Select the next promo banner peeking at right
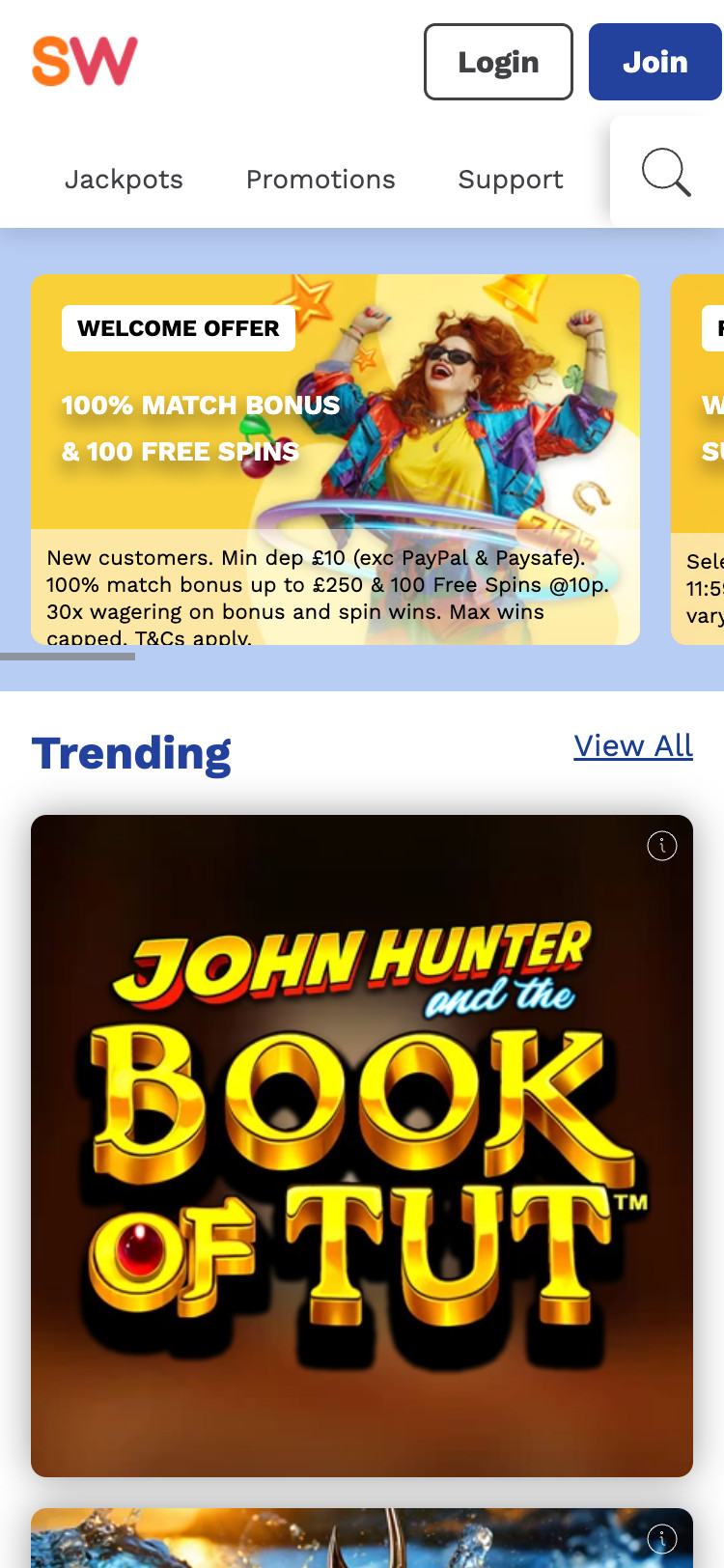724x1568 pixels. [x=697, y=460]
